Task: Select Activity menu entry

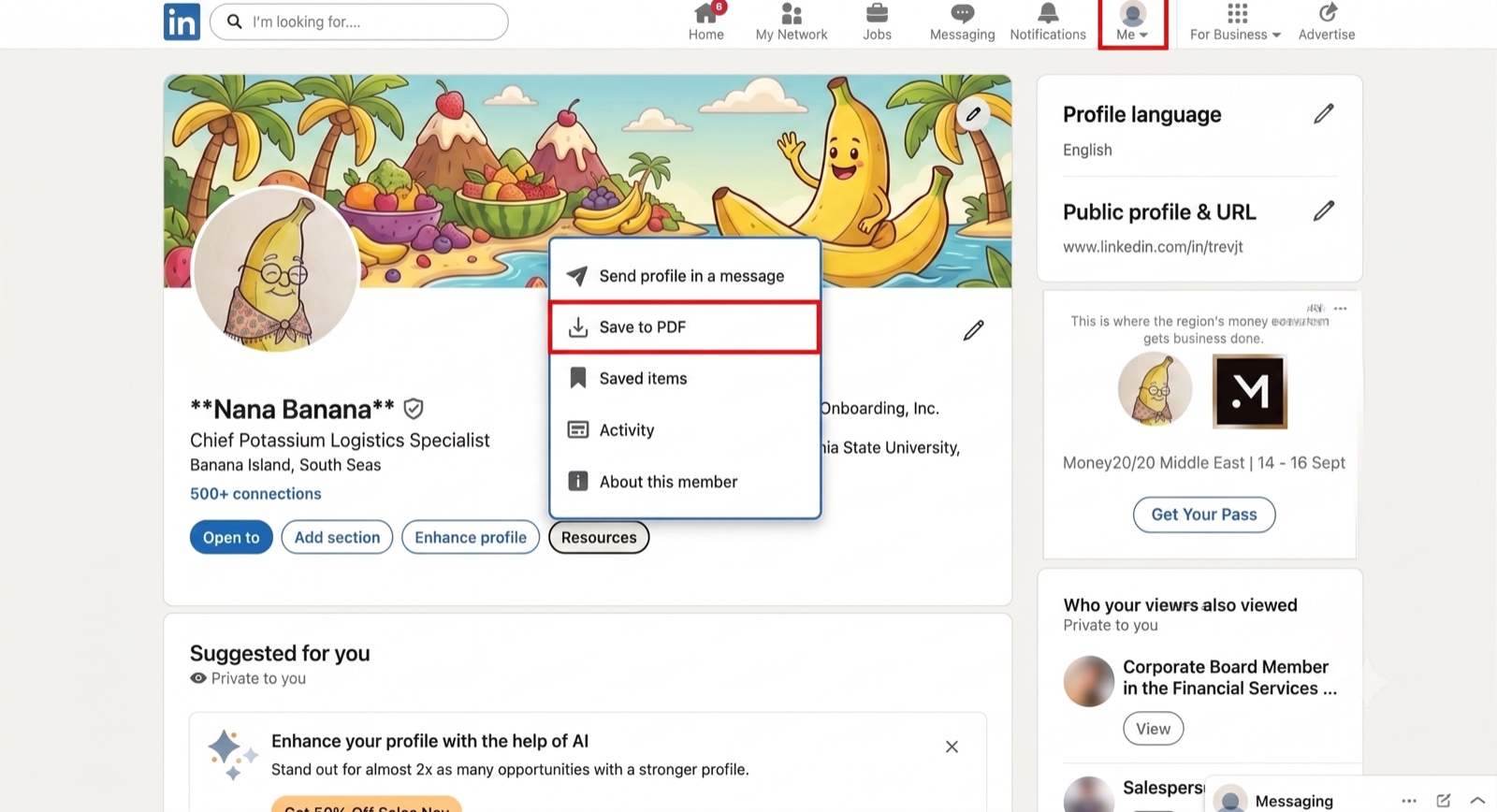Action: pyautogui.click(x=685, y=429)
